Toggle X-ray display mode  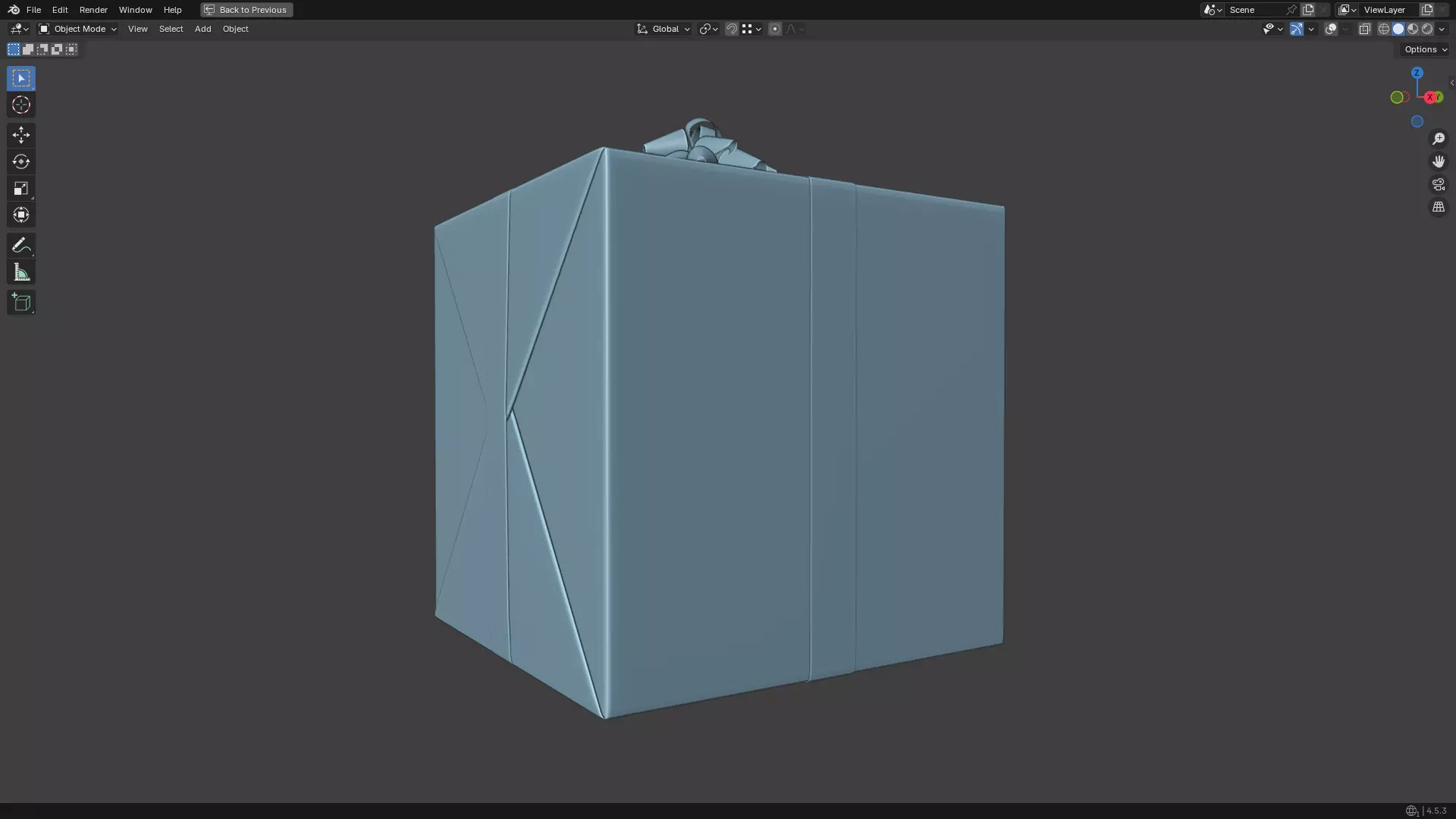[x=1364, y=29]
